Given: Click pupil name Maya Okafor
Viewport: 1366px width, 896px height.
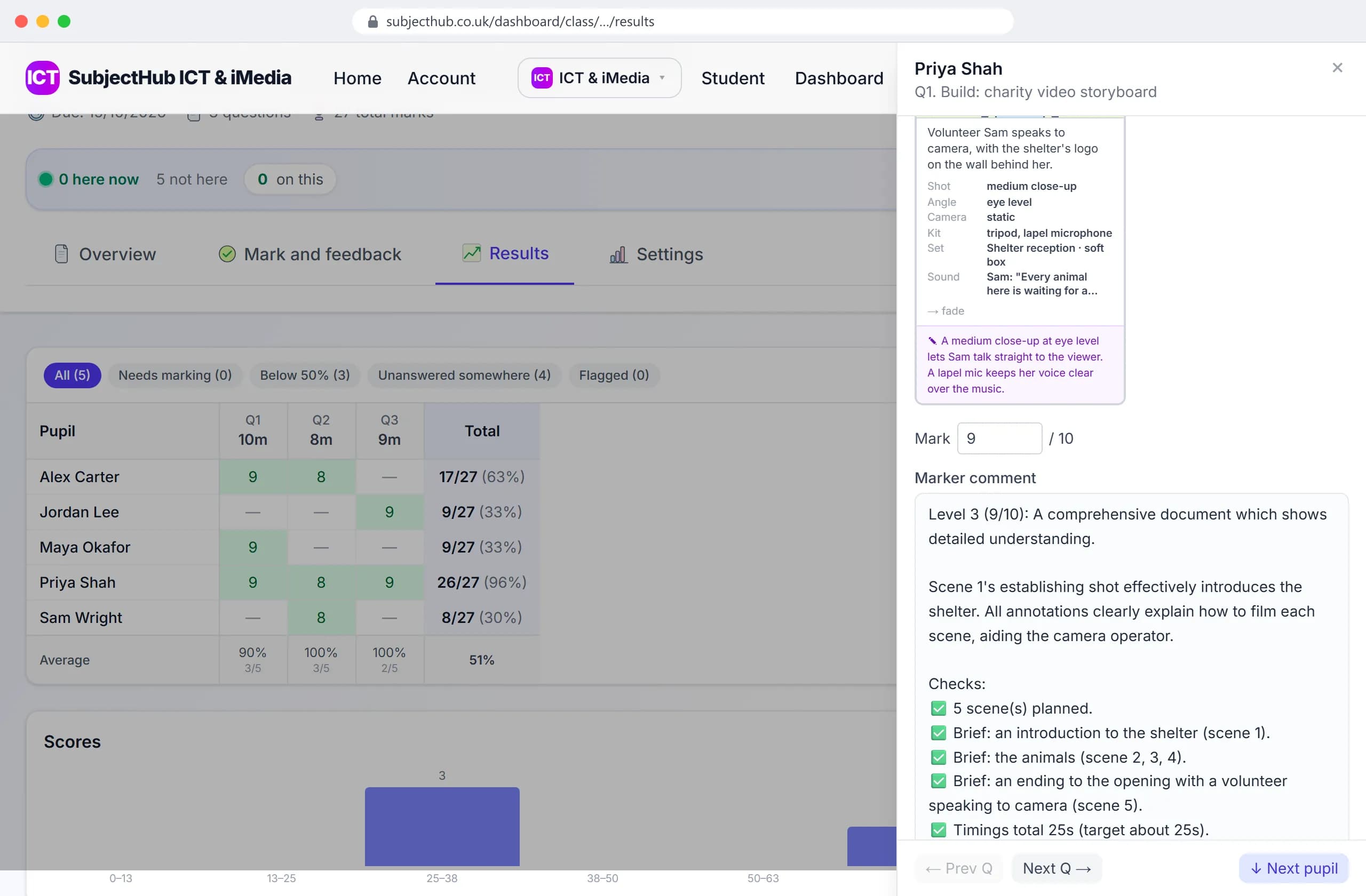Looking at the screenshot, I should pos(85,547).
